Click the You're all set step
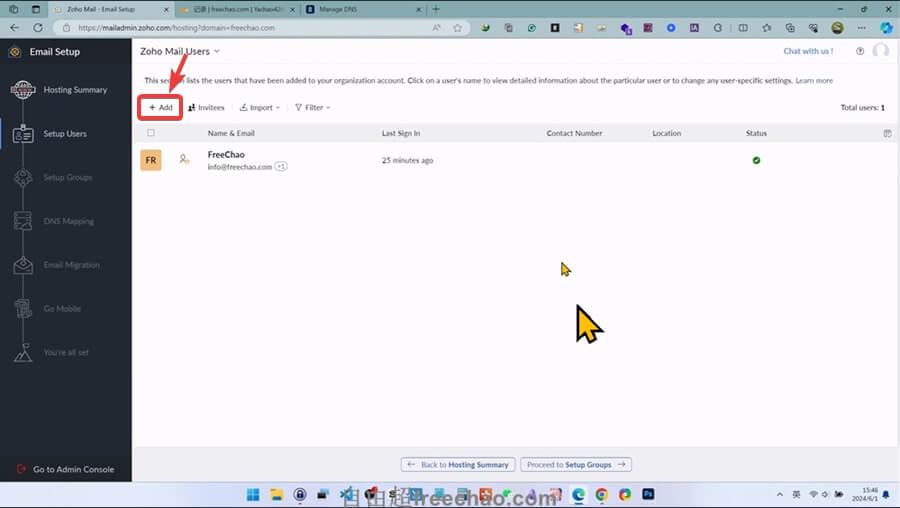900x508 pixels. (66, 352)
